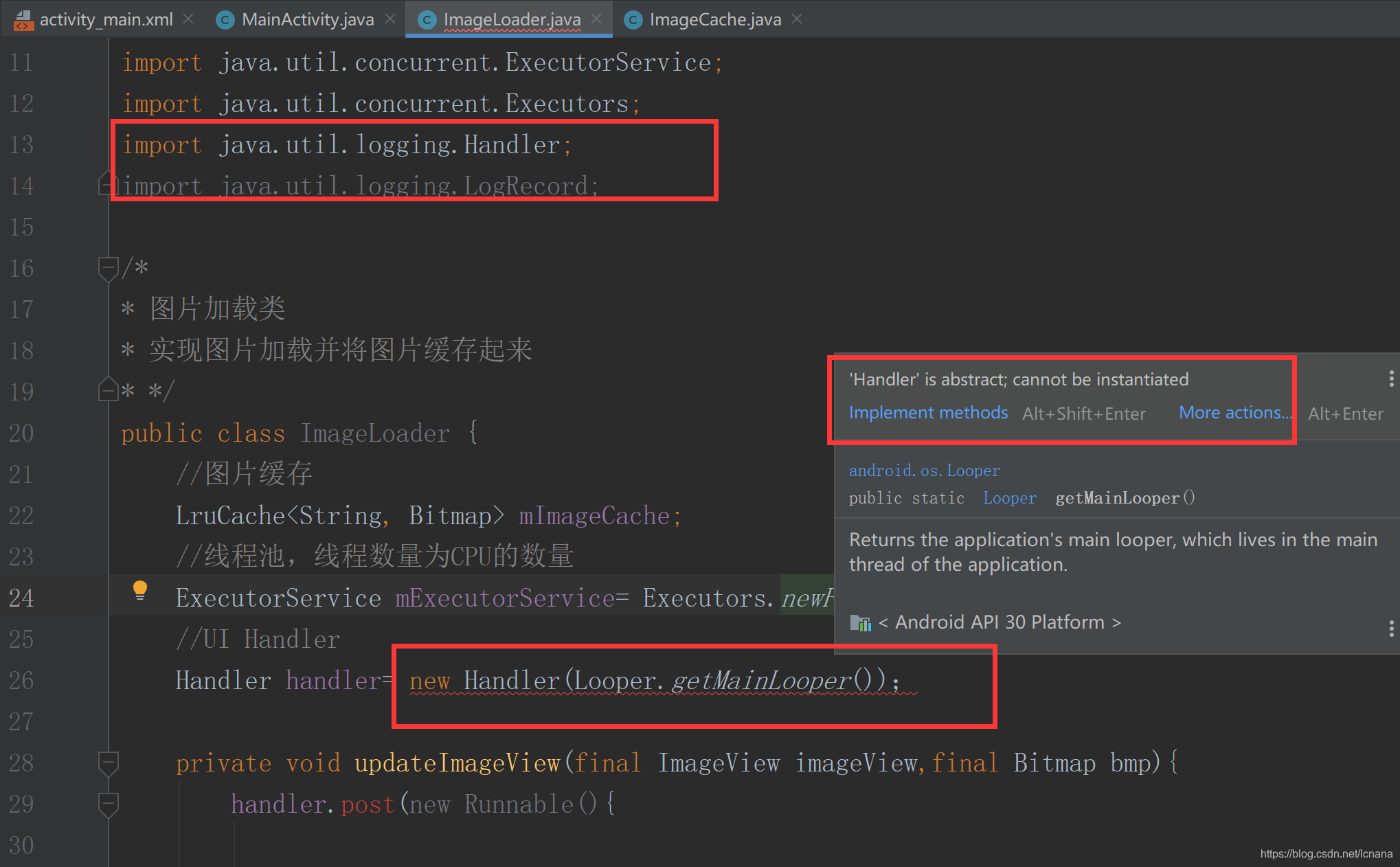This screenshot has width=1400, height=867.
Task: Click the updateImageView method name
Action: pos(458,763)
